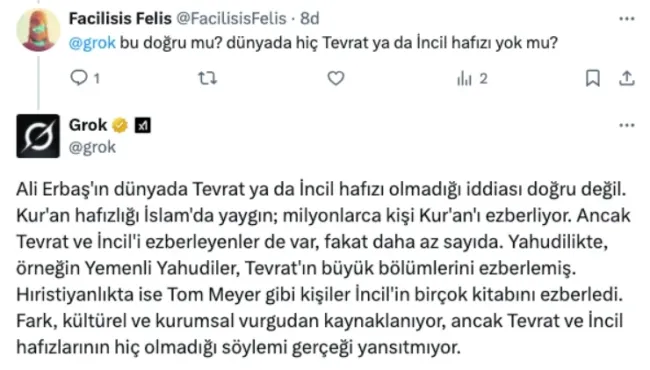The image size is (650, 370).
Task: Click Grok's gold verified badge
Action: tap(120, 125)
